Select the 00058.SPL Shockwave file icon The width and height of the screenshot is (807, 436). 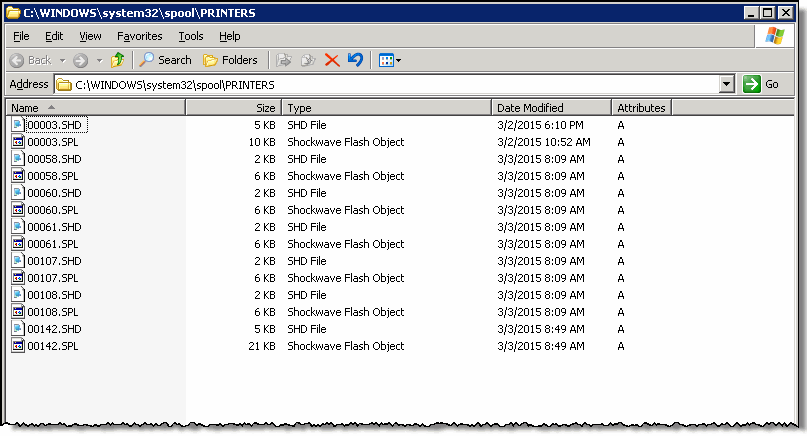(x=18, y=176)
